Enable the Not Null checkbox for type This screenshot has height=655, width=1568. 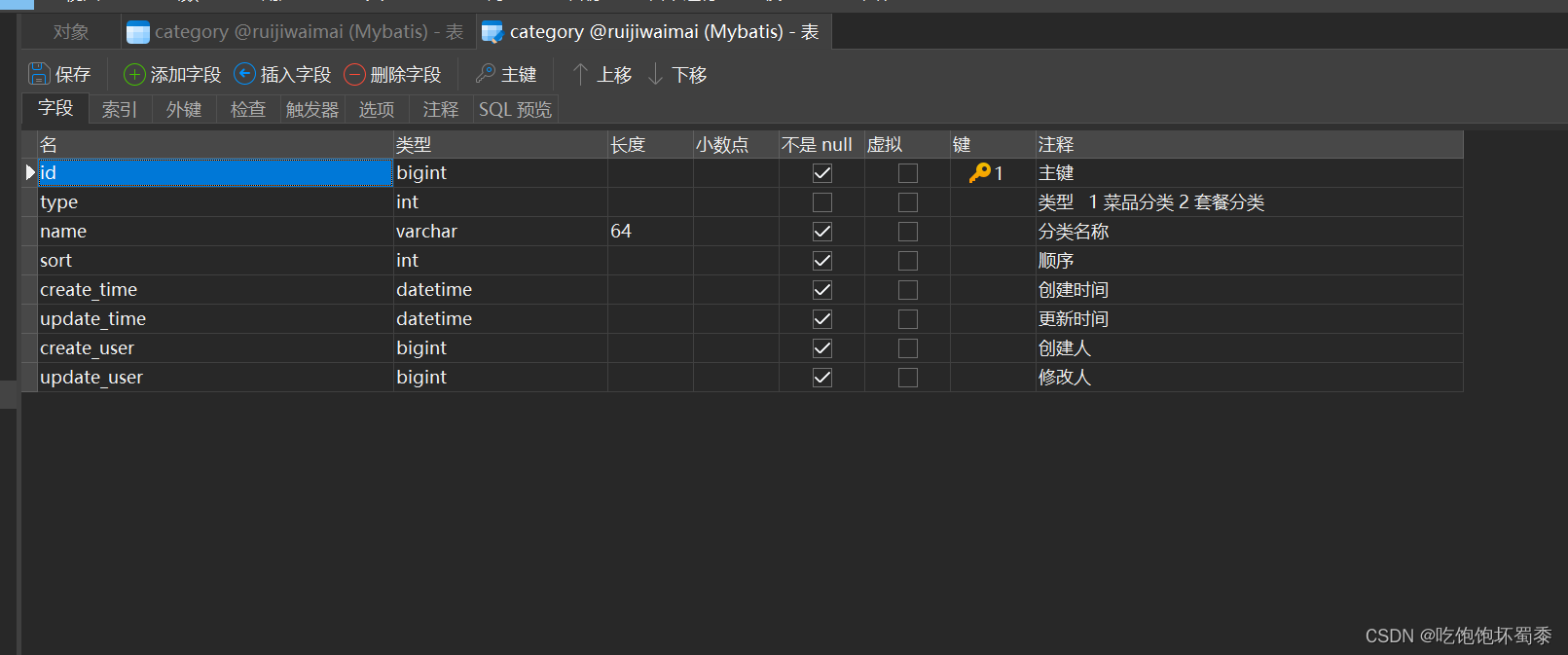pyautogui.click(x=822, y=202)
